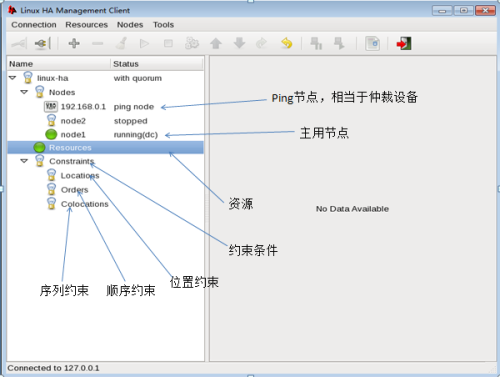The image size is (500, 377).
Task: Select the highlighted Resources row
Action: pos(105,147)
